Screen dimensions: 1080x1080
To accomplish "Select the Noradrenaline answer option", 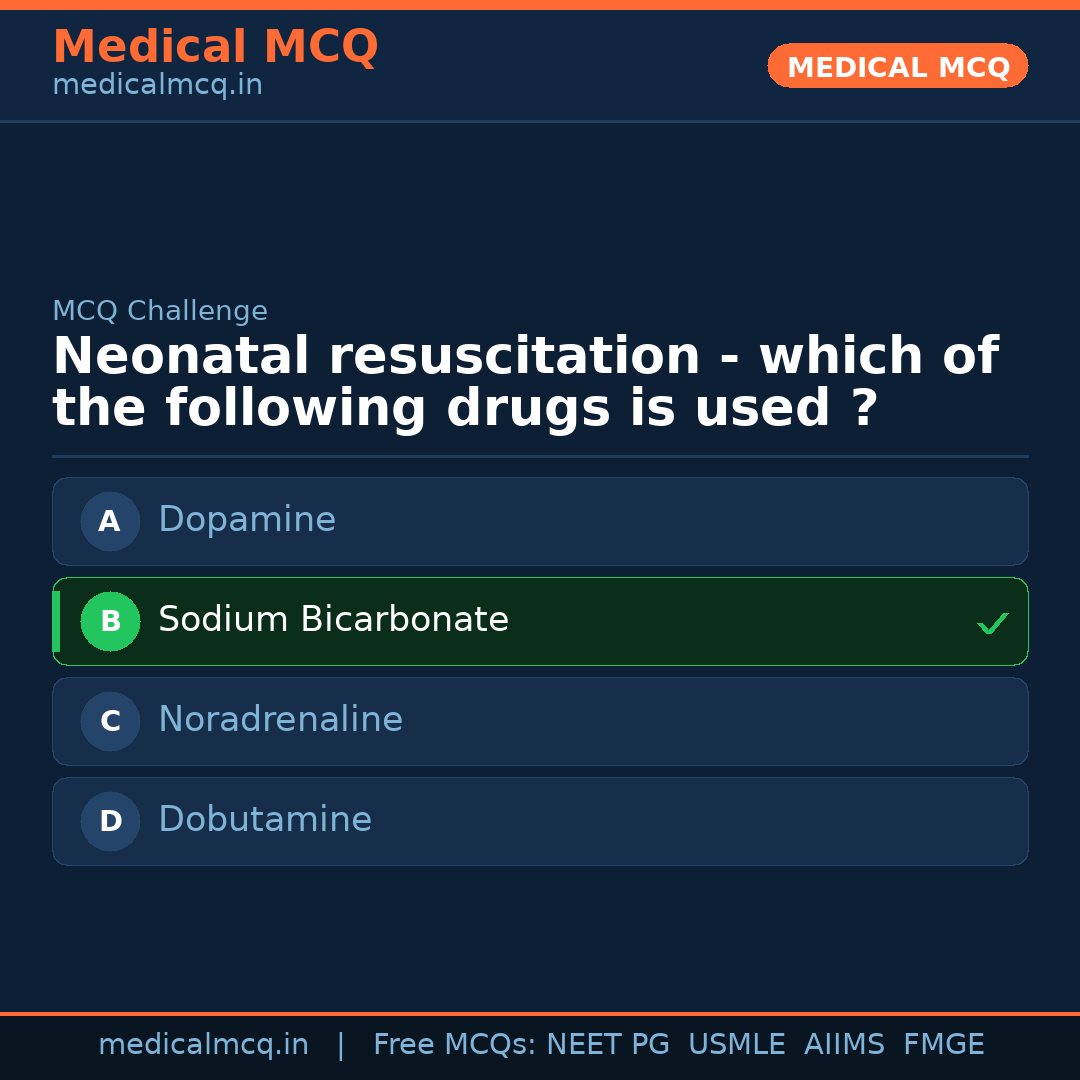I will (540, 721).
